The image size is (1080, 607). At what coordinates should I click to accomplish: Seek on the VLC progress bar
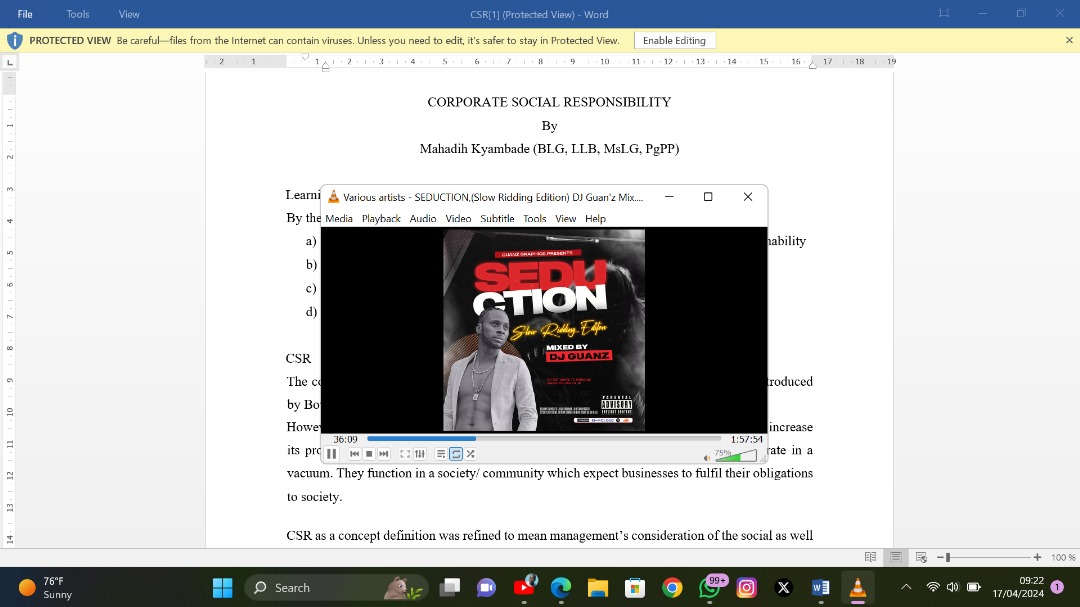pyautogui.click(x=544, y=438)
